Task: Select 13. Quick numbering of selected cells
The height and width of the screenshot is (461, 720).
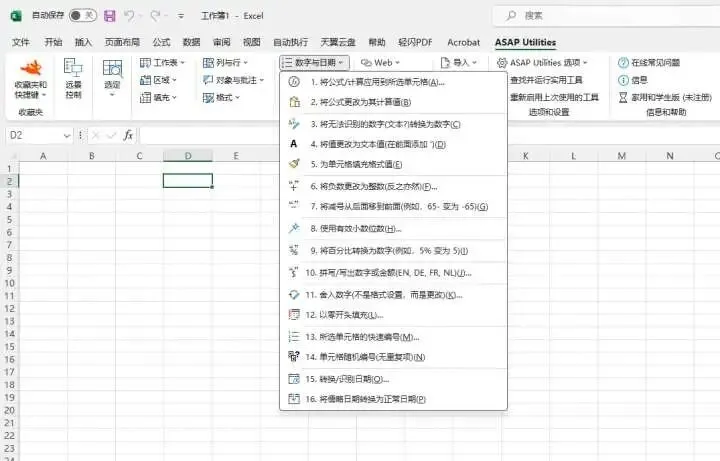Action: (x=393, y=337)
